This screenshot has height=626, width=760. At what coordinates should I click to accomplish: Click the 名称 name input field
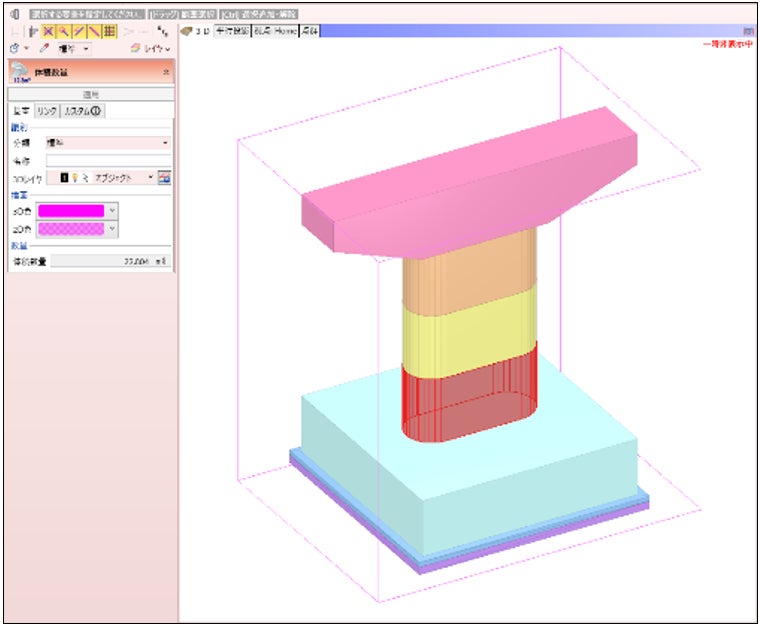pos(108,159)
